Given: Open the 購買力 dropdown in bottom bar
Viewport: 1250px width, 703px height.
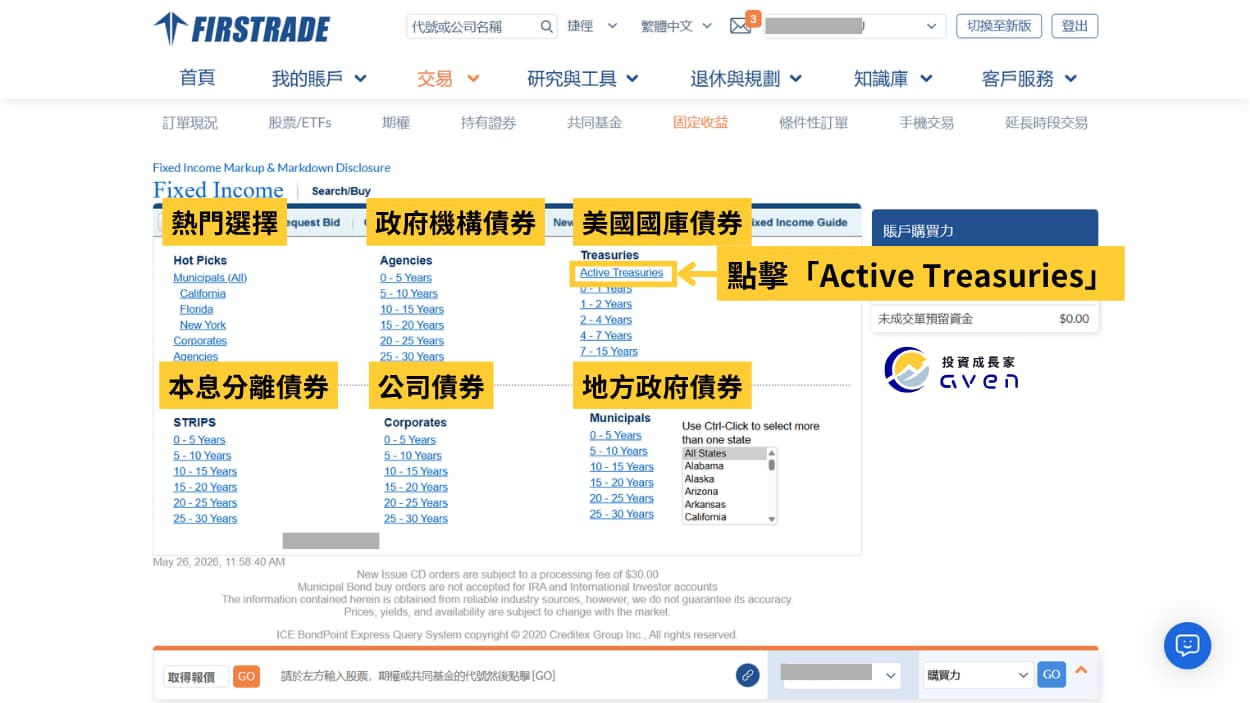Looking at the screenshot, I should [x=977, y=675].
